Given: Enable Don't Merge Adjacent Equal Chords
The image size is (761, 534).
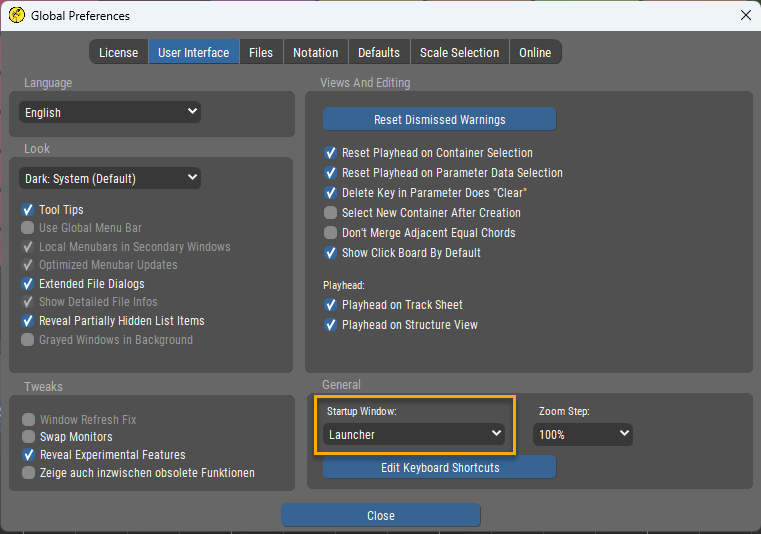Looking at the screenshot, I should pos(331,233).
